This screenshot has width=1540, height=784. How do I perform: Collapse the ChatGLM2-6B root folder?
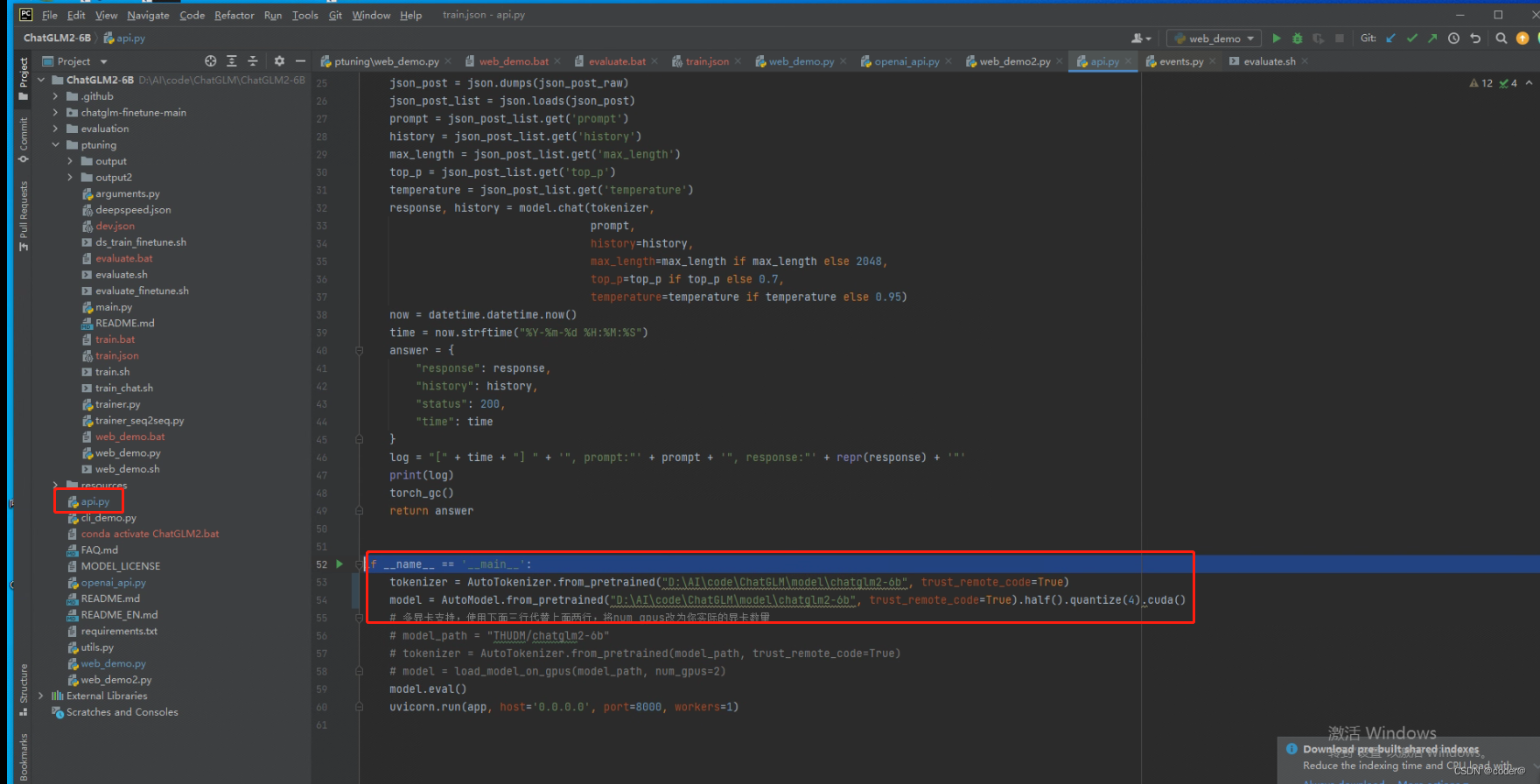pos(41,80)
